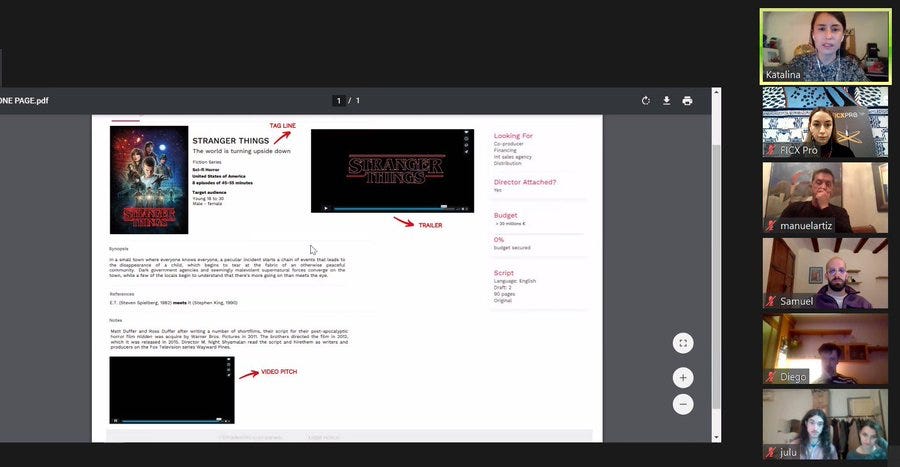
Task: Click the 'Sci-fi Horror' genre line
Action: tap(205, 170)
